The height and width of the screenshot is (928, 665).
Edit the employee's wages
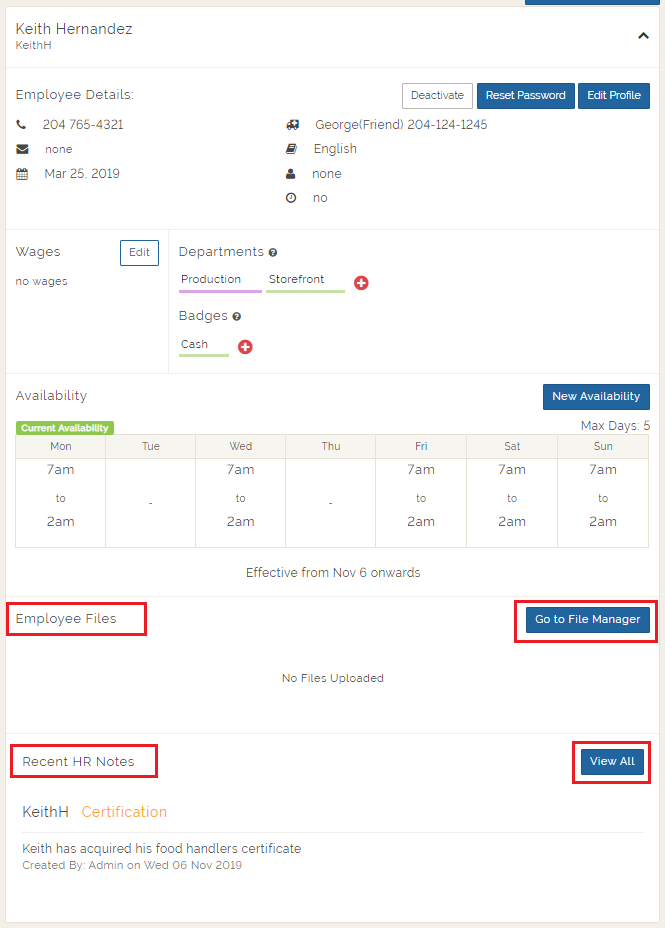[x=139, y=253]
